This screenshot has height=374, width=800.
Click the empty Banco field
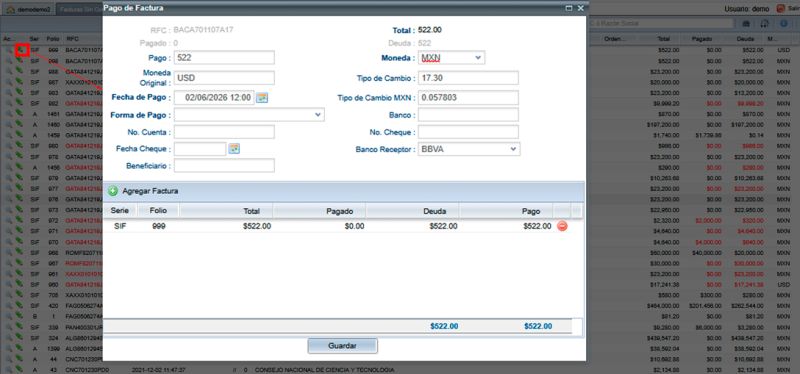coord(468,115)
